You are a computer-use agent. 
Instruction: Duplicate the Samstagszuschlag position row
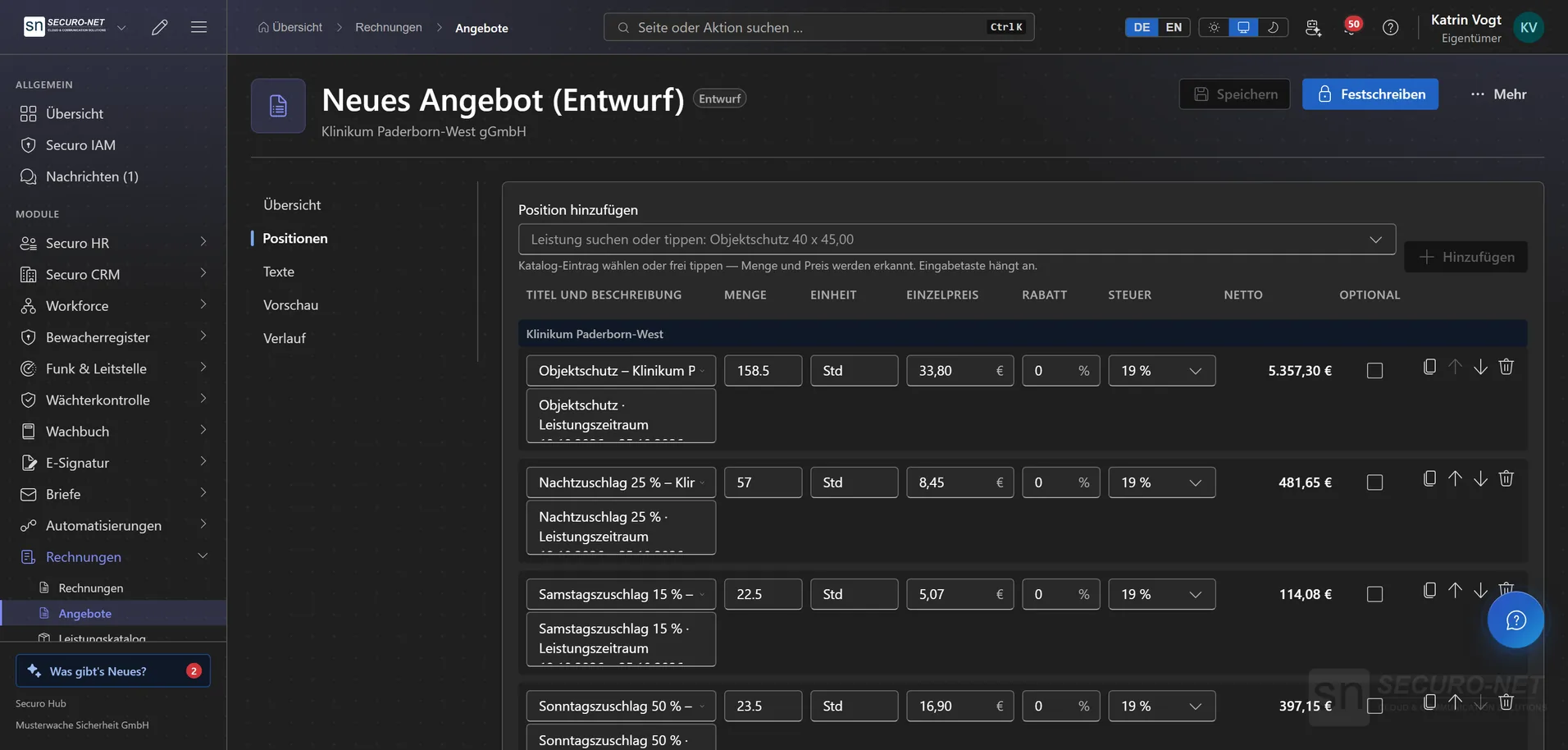[x=1429, y=590]
